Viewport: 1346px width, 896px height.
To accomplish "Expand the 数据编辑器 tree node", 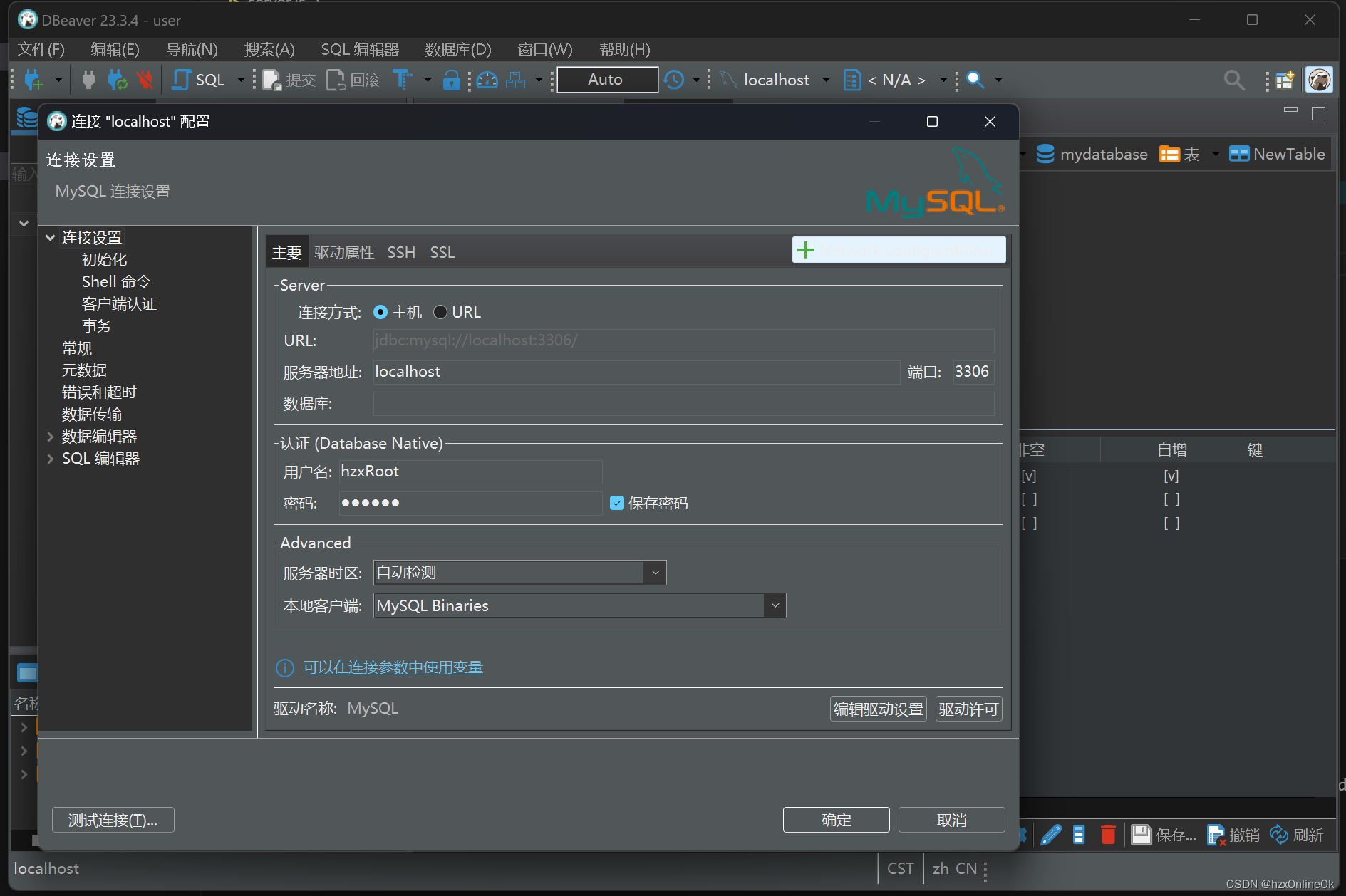I will 51,437.
